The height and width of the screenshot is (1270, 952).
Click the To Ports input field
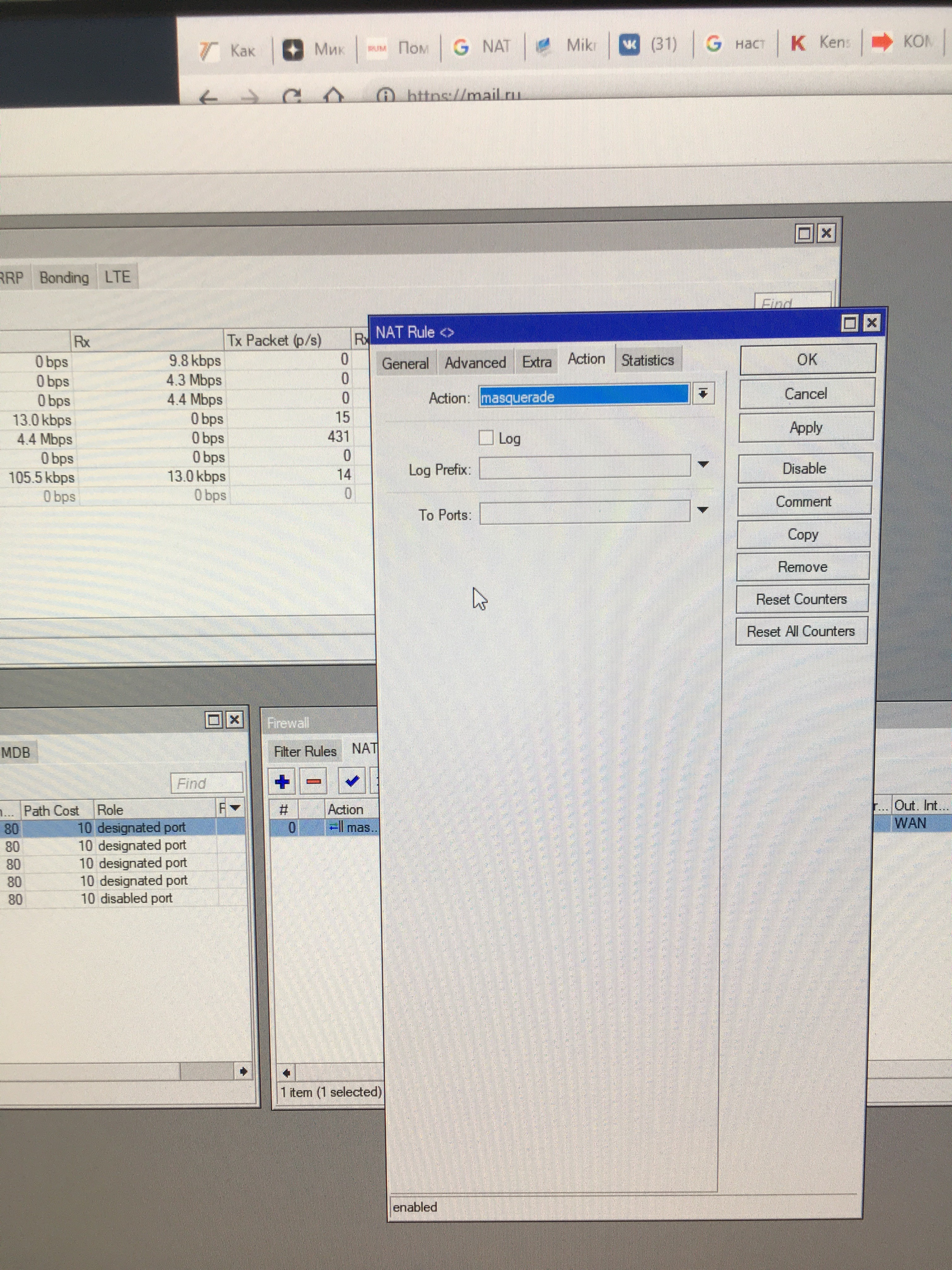(x=585, y=512)
